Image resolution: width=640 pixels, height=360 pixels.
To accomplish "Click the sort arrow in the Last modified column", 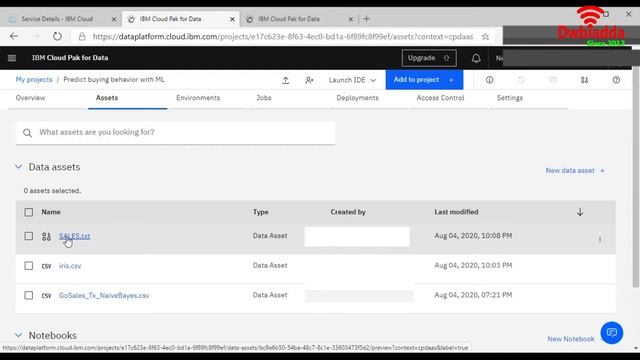I will coord(580,212).
